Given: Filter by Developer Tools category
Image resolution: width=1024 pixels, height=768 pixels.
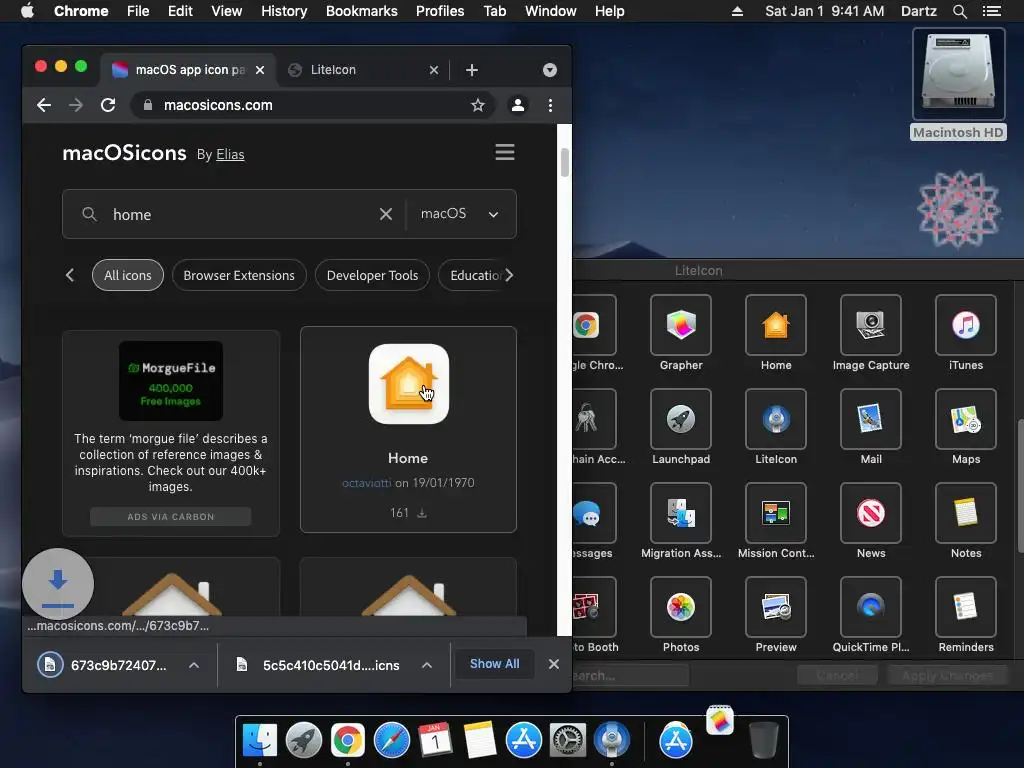Looking at the screenshot, I should pos(372,275).
